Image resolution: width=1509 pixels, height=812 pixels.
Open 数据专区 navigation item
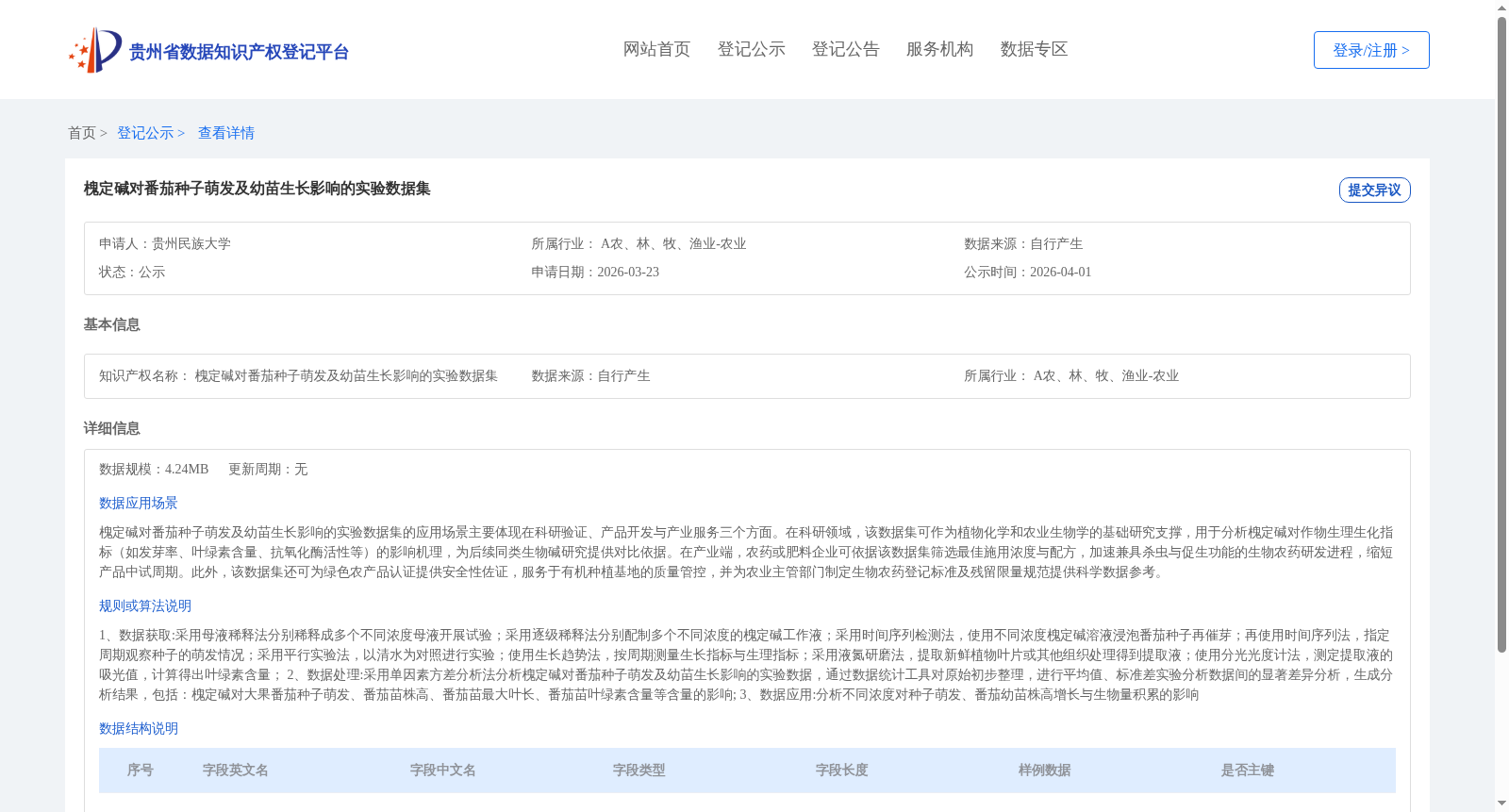1035,49
